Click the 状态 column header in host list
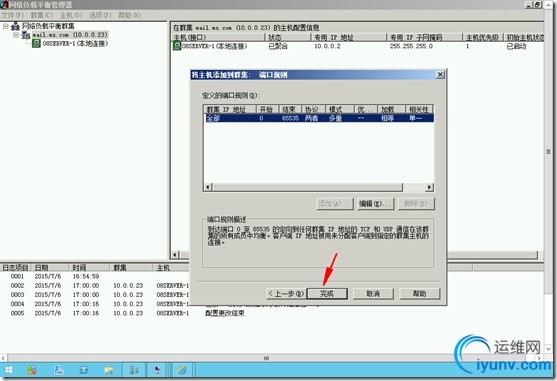This screenshot has width=557, height=381. 288,37
